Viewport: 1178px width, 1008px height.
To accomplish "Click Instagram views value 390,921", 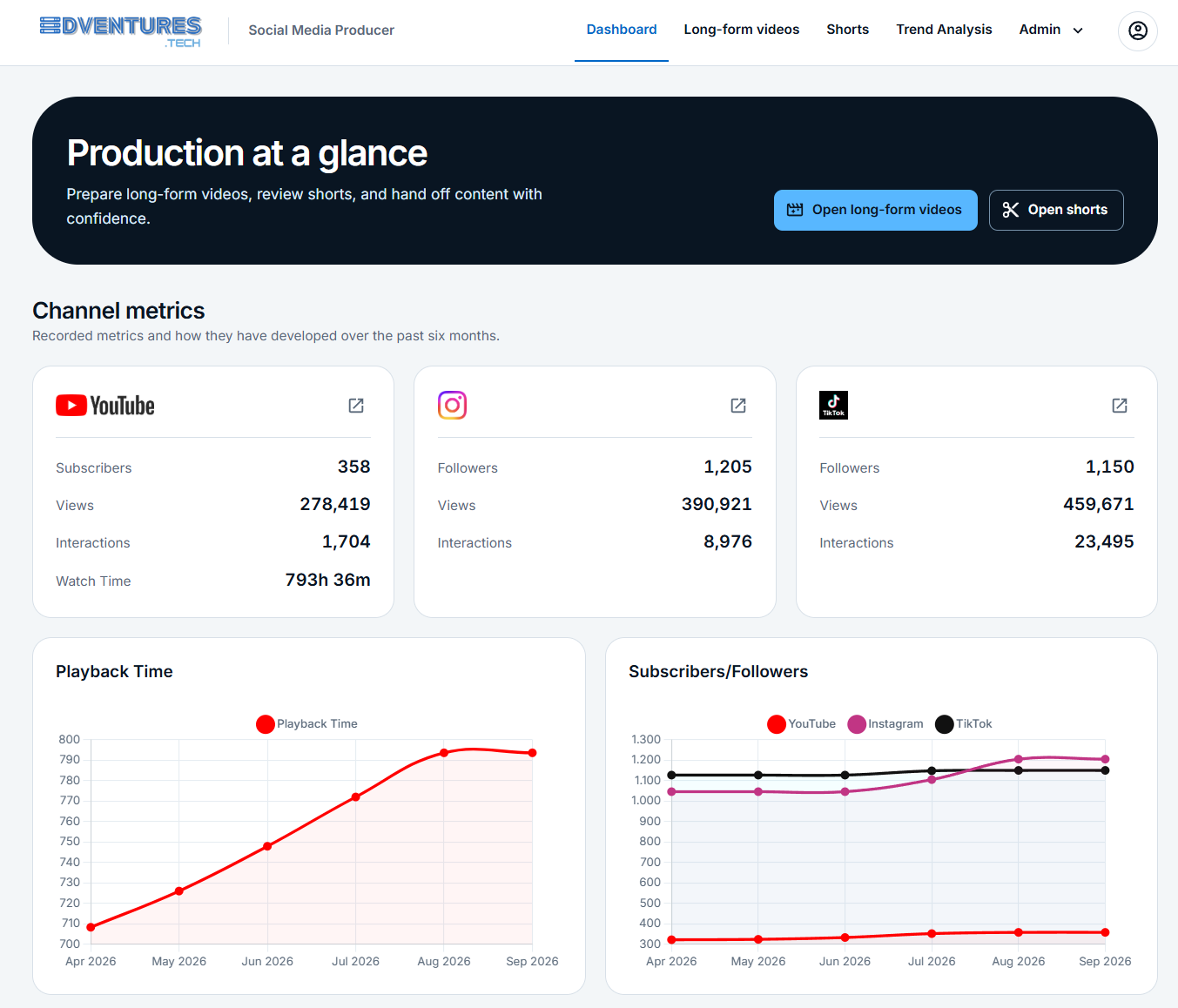I will (717, 504).
